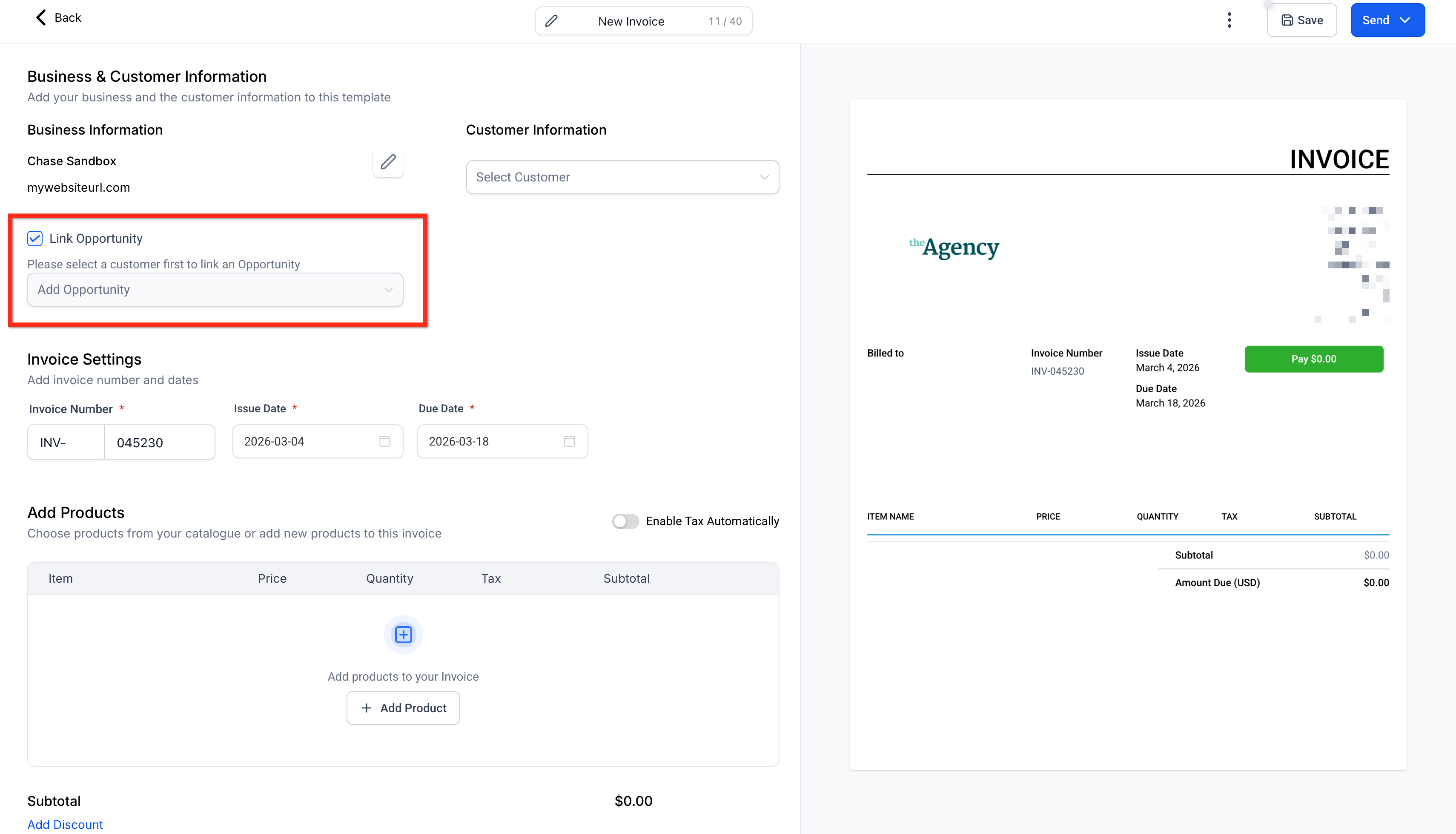The width and height of the screenshot is (1456, 834).
Task: Open the three-dot more options menu
Action: tap(1229, 20)
